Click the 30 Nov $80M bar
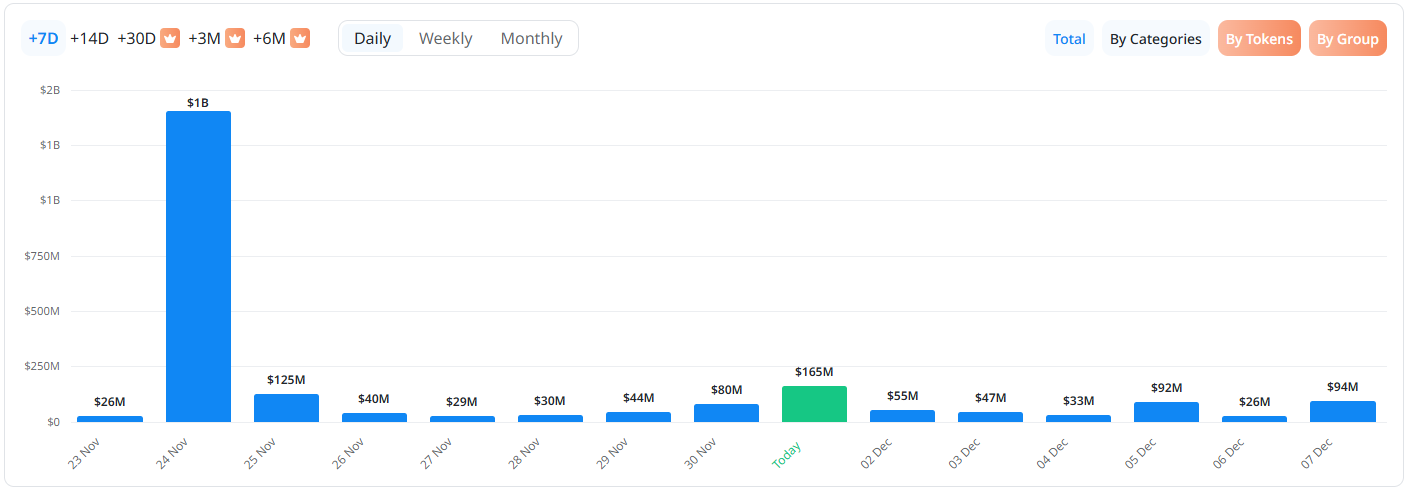 pyautogui.click(x=726, y=413)
